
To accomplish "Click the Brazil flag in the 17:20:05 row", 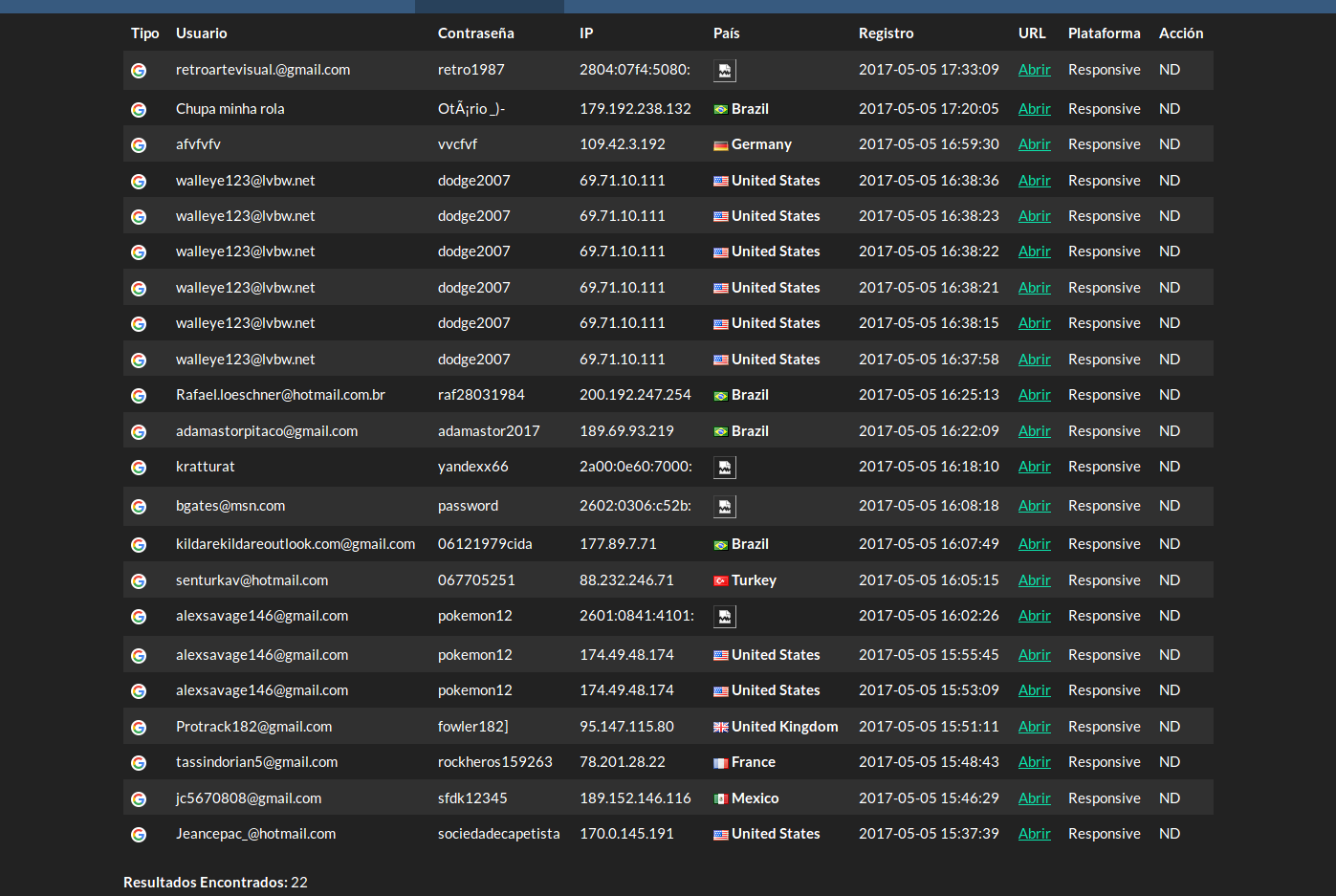I will click(x=721, y=110).
